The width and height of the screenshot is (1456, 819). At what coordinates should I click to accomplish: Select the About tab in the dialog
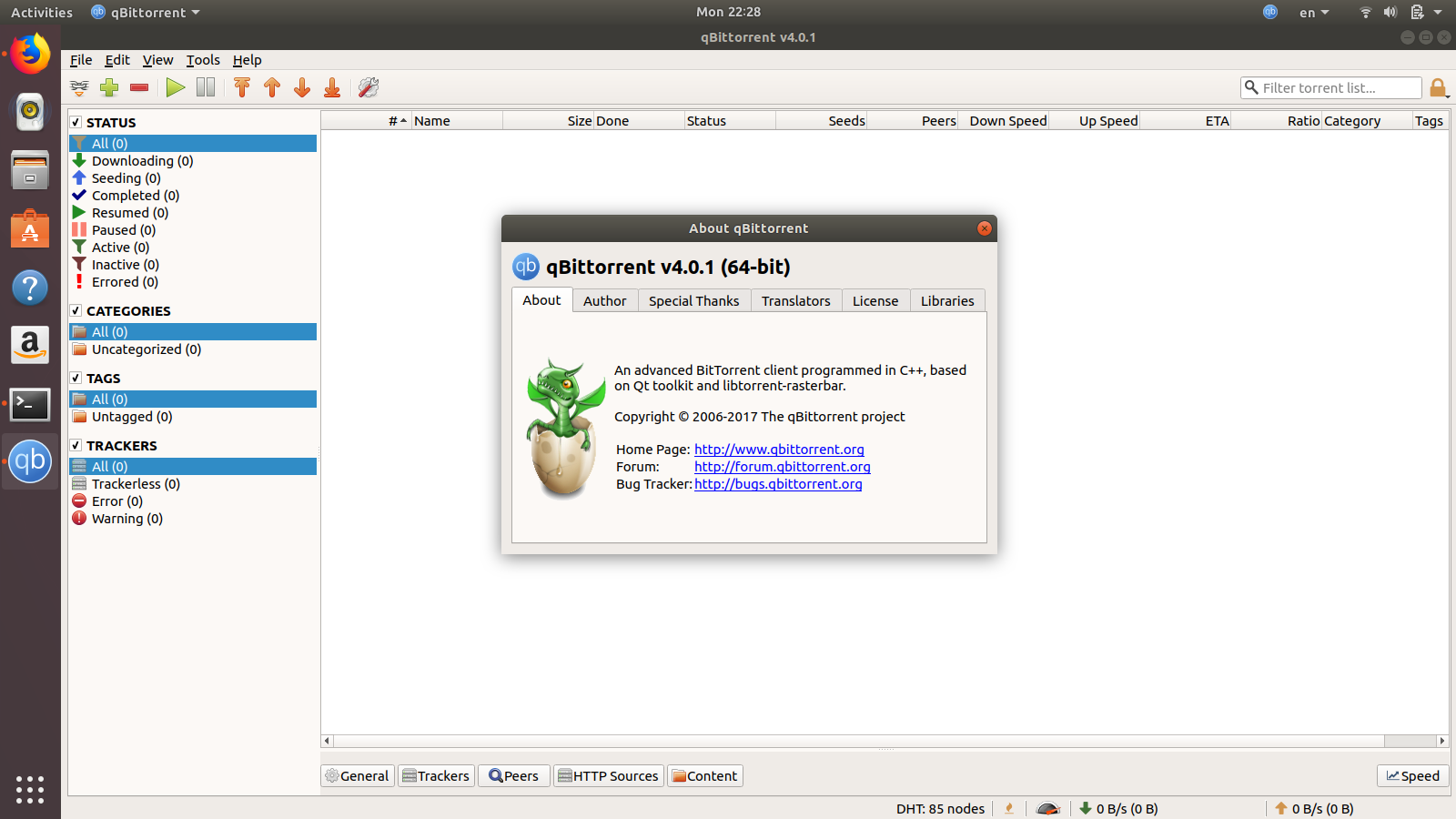[541, 300]
